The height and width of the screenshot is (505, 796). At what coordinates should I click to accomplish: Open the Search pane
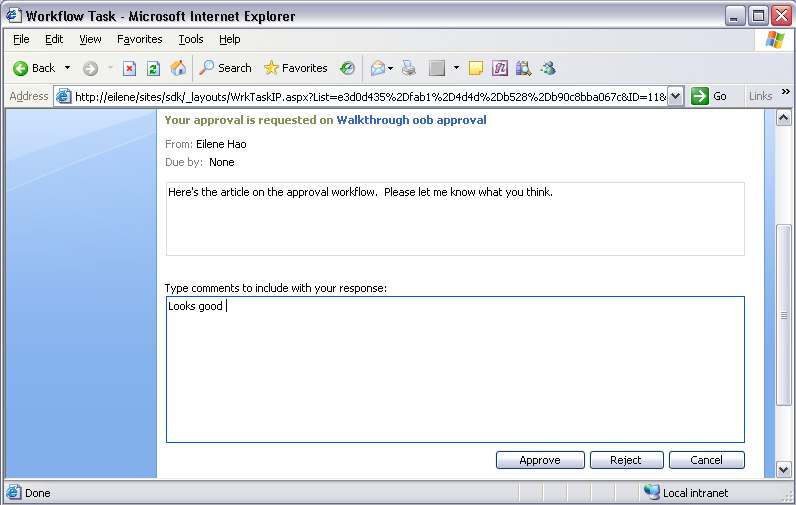pyautogui.click(x=225, y=68)
